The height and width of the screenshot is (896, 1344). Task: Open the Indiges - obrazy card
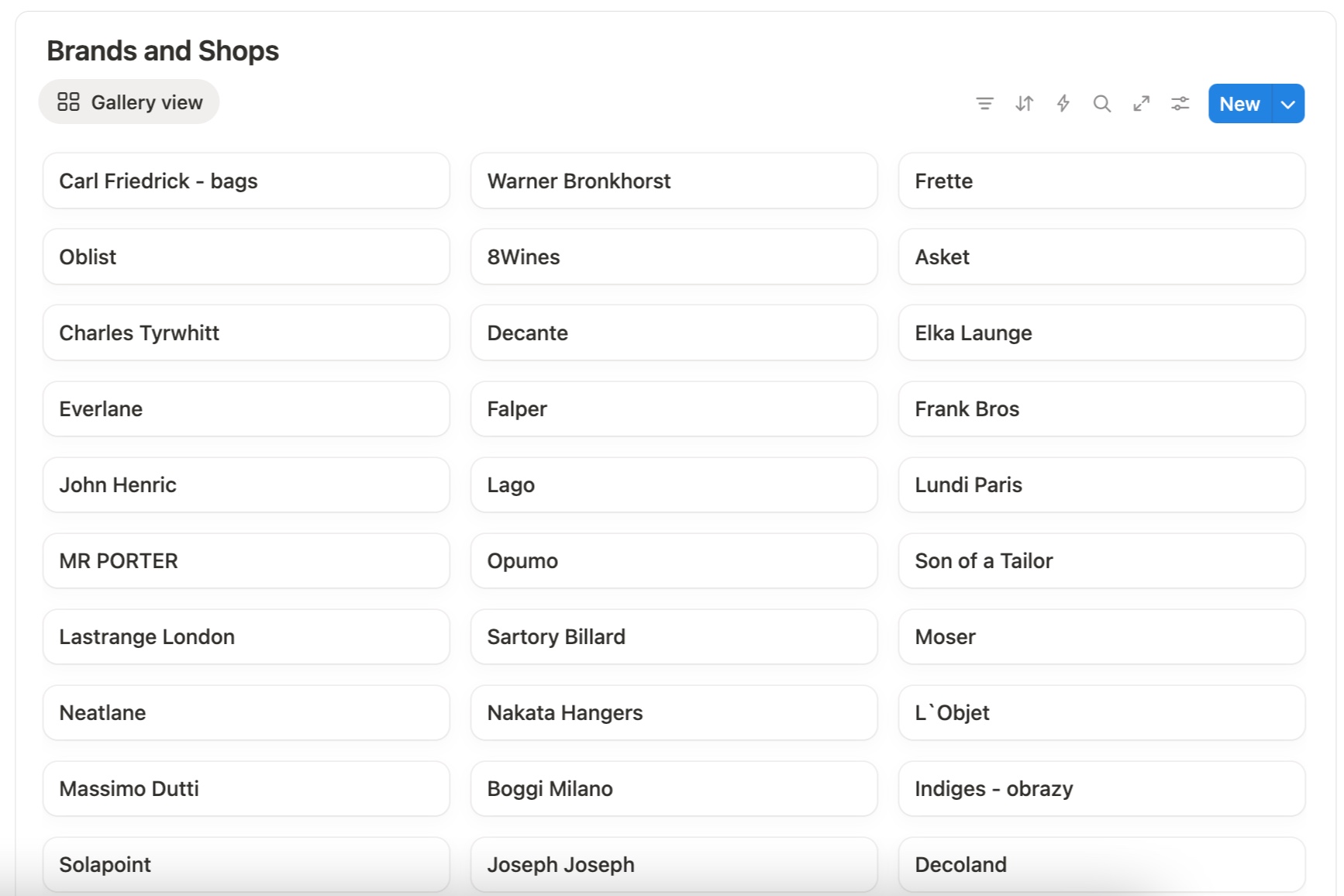[1101, 788]
